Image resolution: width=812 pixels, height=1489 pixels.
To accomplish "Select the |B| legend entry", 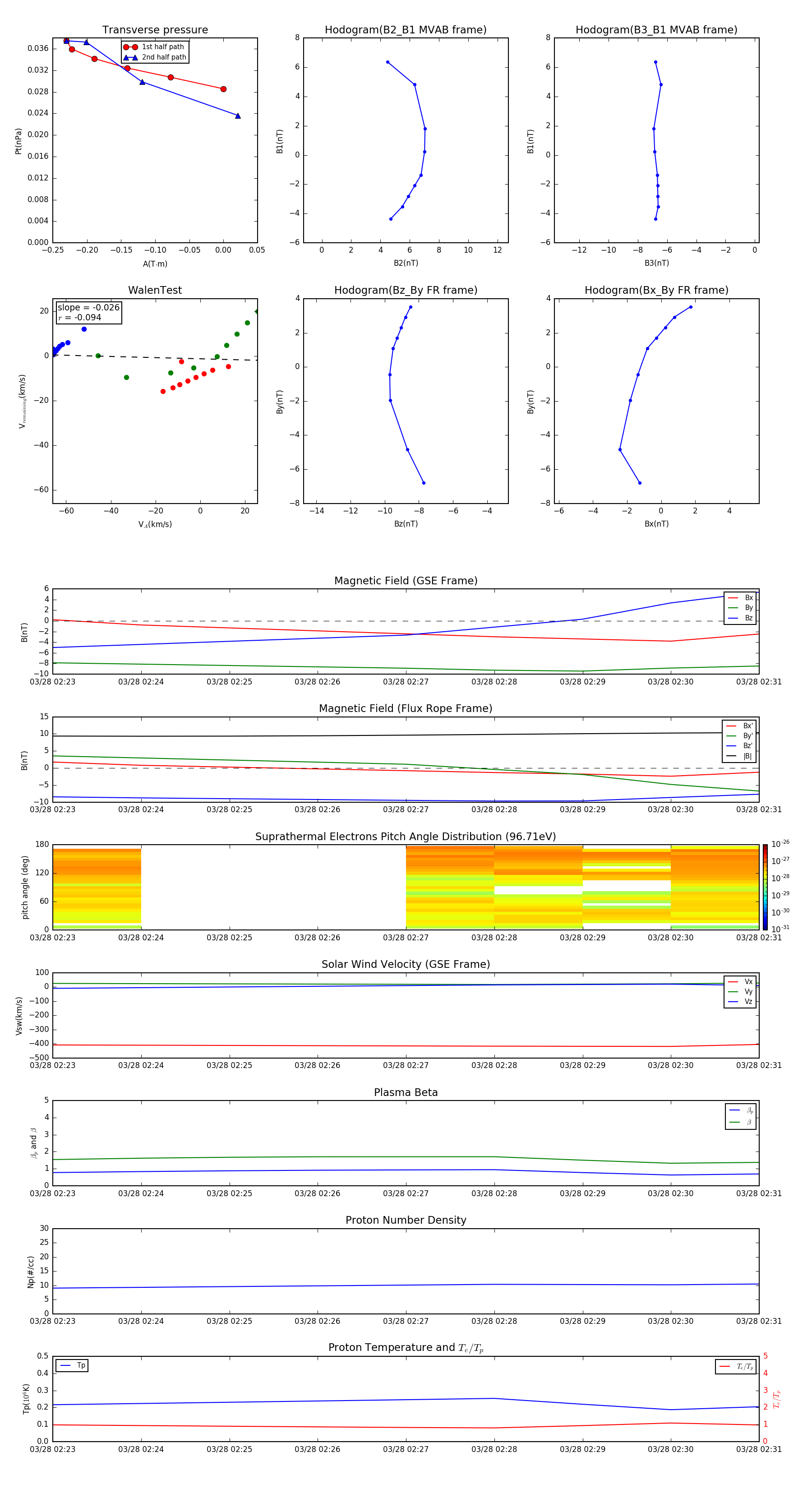I will [x=739, y=756].
